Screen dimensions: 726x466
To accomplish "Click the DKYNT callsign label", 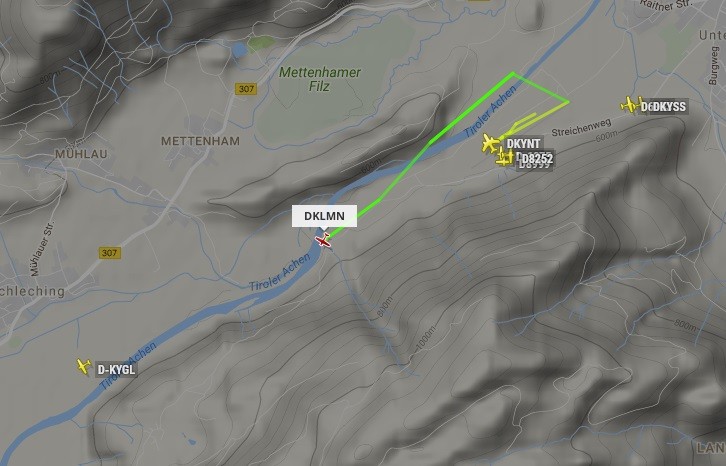I will click(x=523, y=144).
